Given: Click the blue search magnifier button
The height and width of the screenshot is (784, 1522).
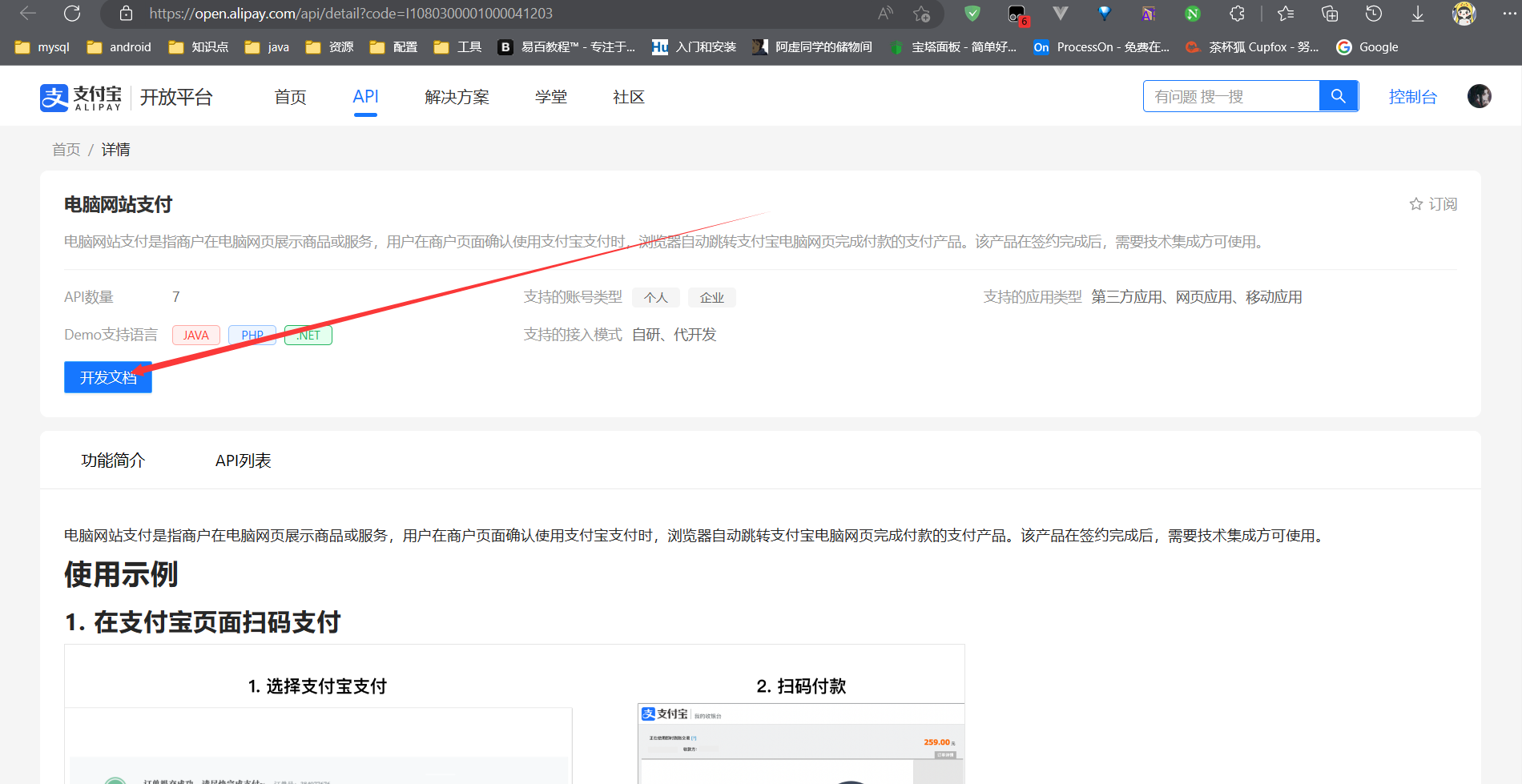Looking at the screenshot, I should click(x=1339, y=96).
